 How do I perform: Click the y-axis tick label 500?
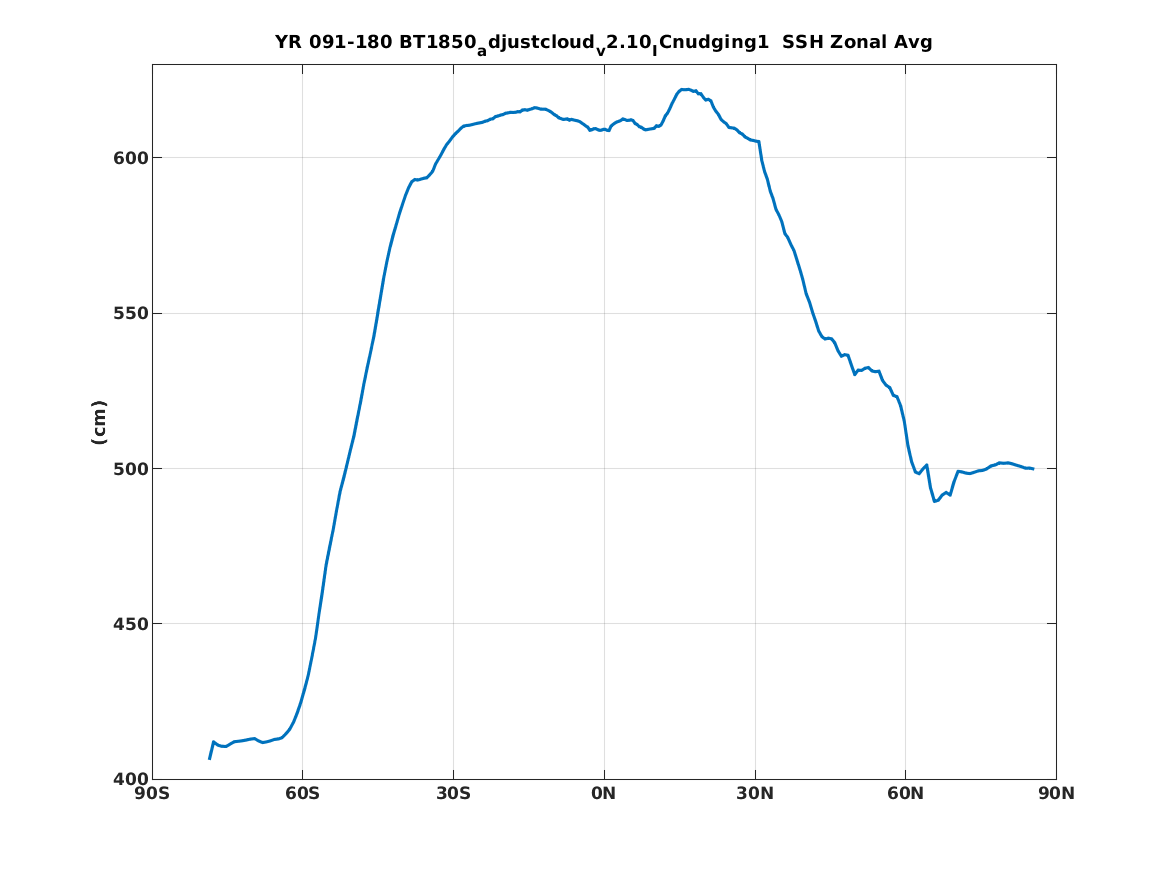131,469
